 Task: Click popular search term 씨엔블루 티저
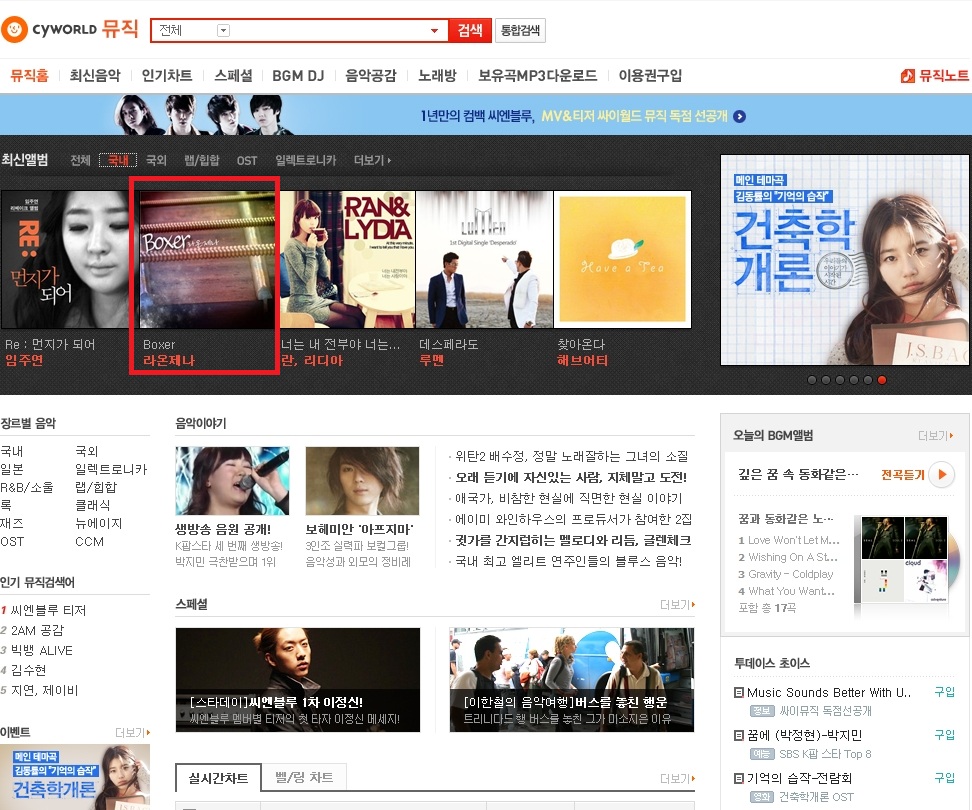point(48,610)
